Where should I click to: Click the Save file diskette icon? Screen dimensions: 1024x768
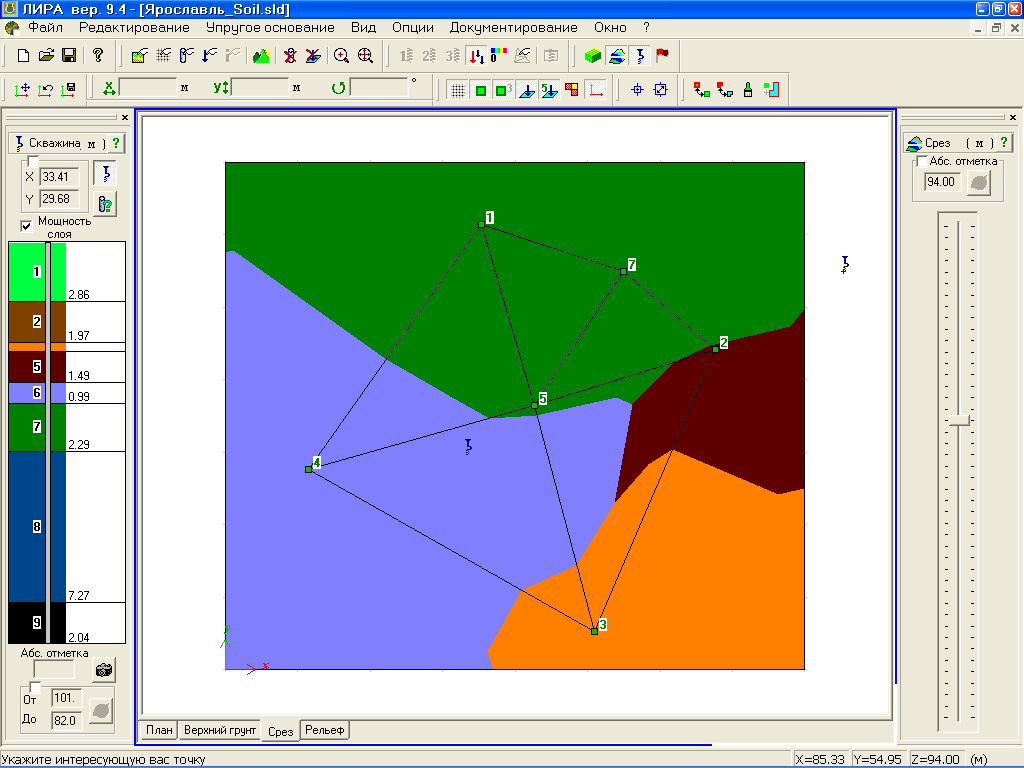(x=69, y=56)
